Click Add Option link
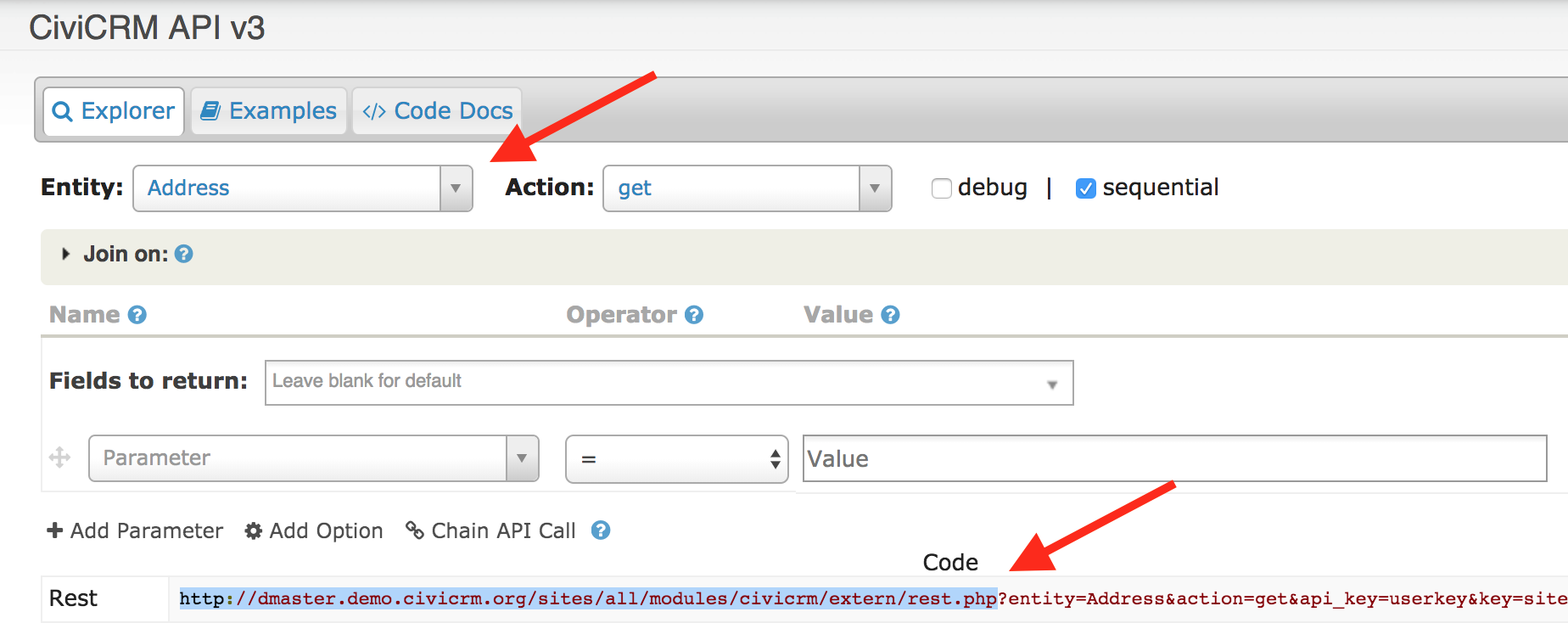This screenshot has height=623, width=1568. 314,530
